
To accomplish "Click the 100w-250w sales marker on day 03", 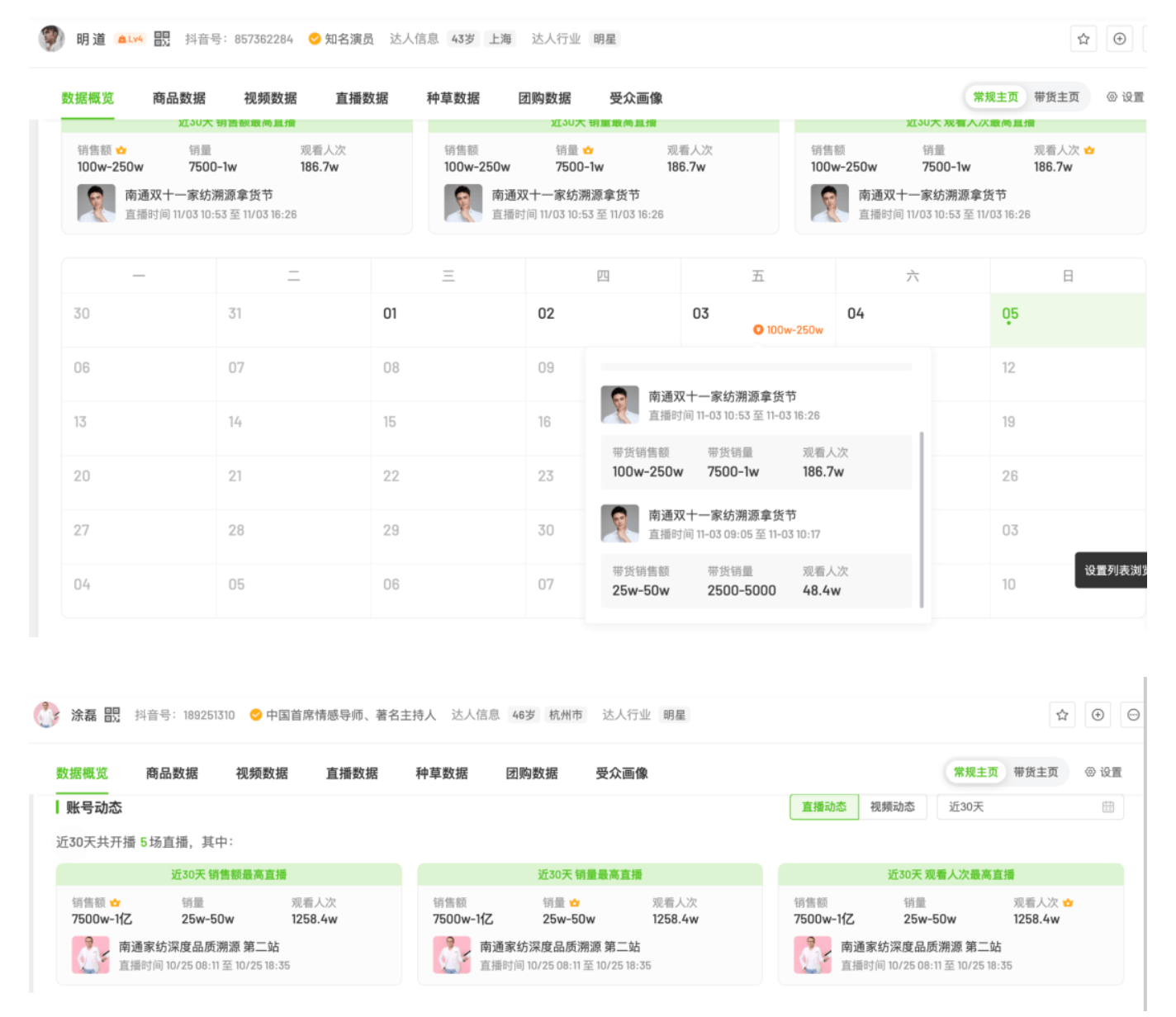I will pyautogui.click(x=788, y=330).
